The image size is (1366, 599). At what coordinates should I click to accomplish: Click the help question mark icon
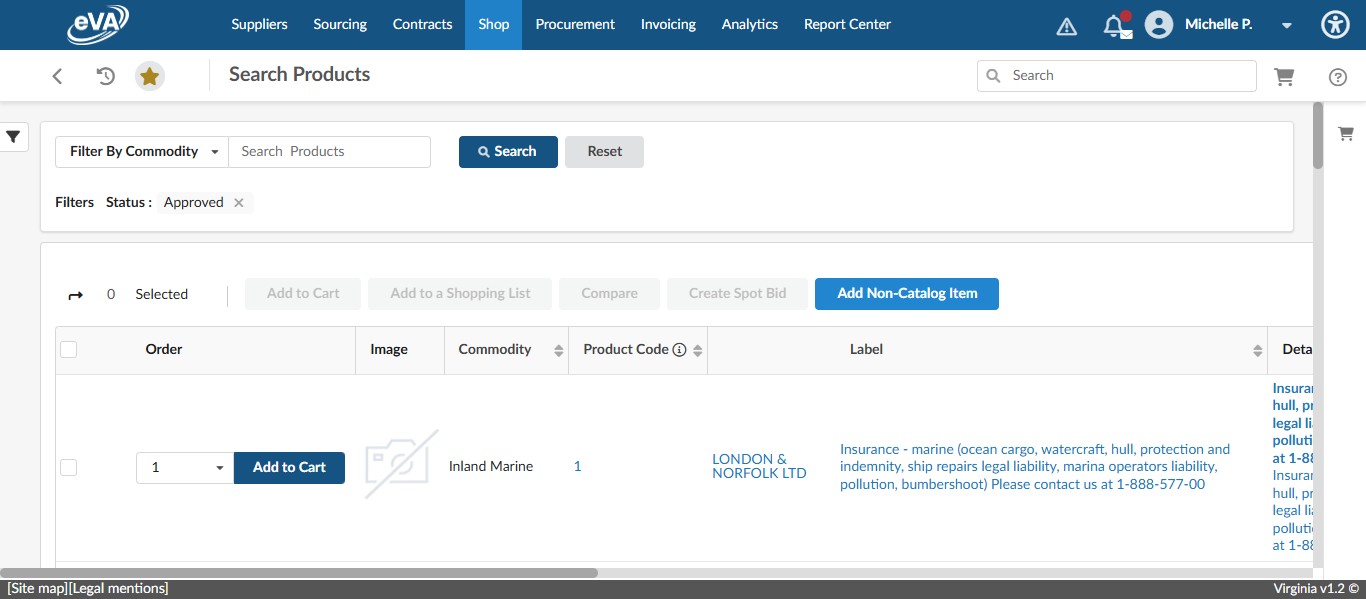click(x=1338, y=75)
